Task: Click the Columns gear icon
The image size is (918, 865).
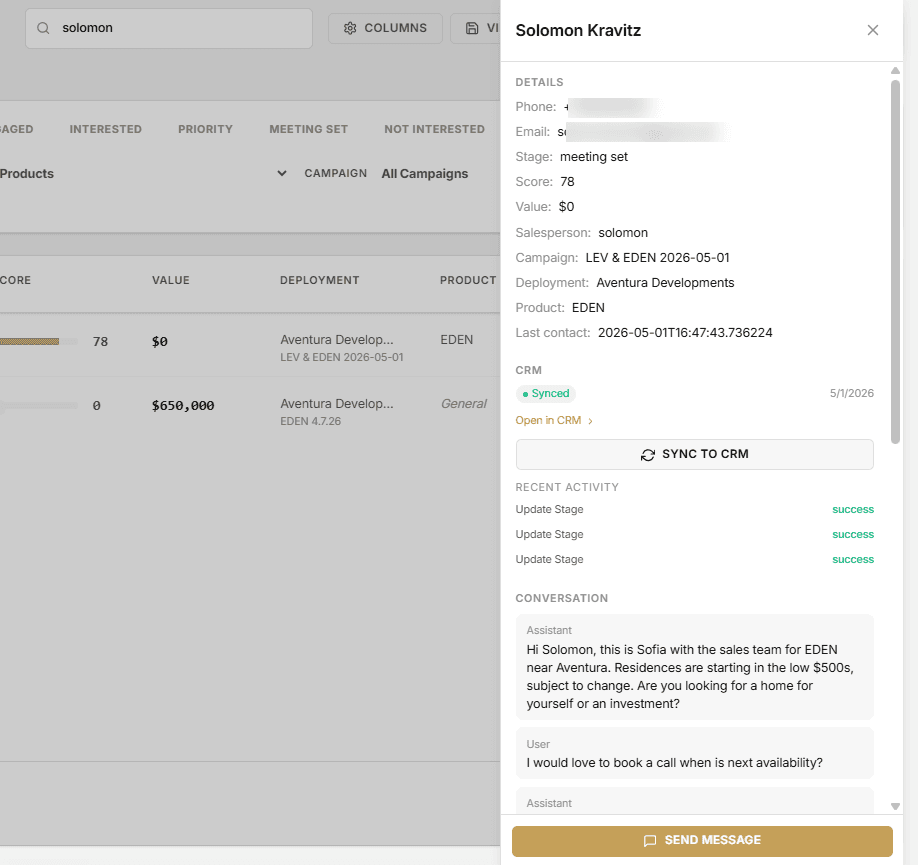Action: click(350, 28)
